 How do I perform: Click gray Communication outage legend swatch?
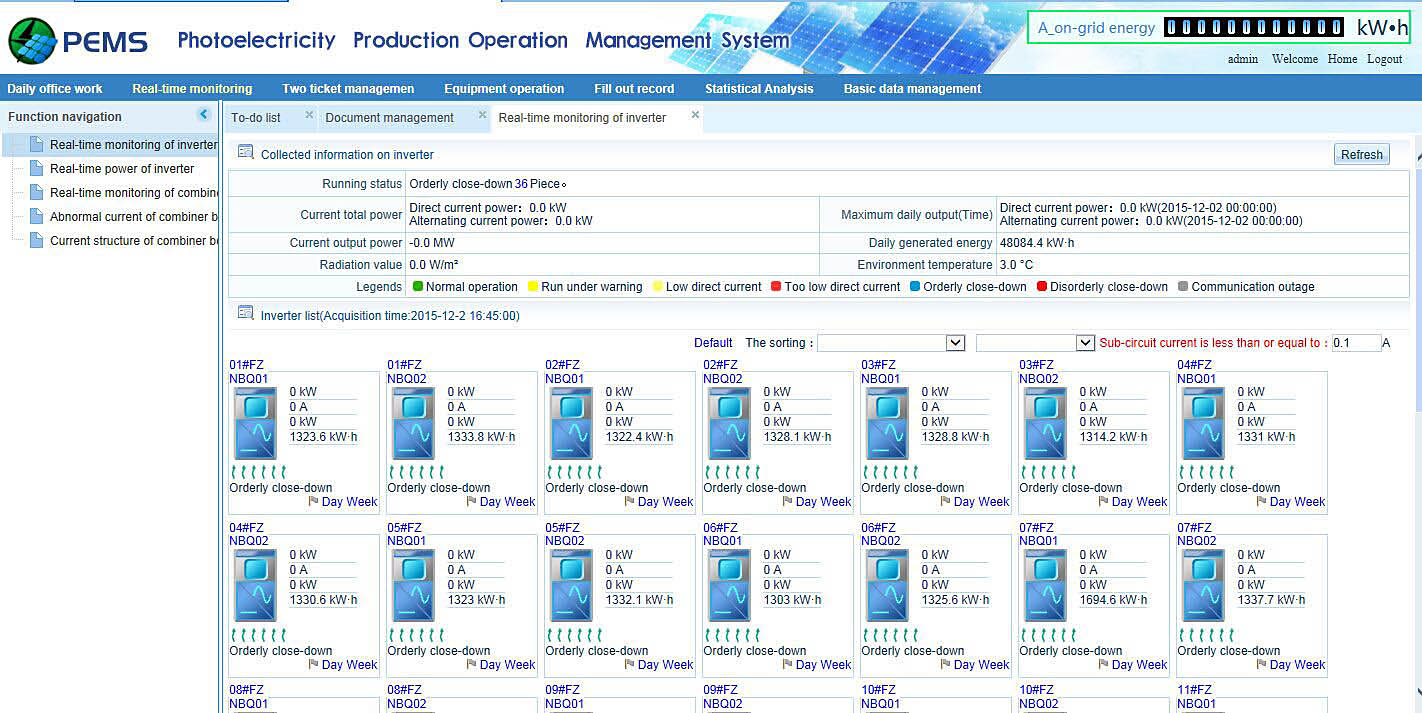click(1183, 287)
